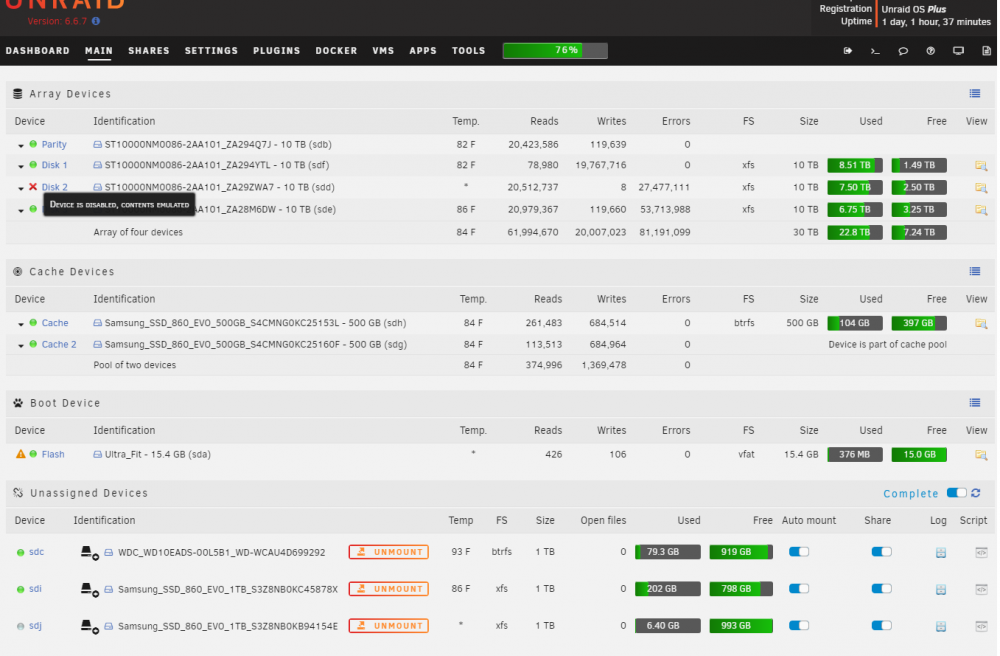Open the Disk 1 dropdown arrow
Viewport: 1000px width, 656px height.
(21, 166)
